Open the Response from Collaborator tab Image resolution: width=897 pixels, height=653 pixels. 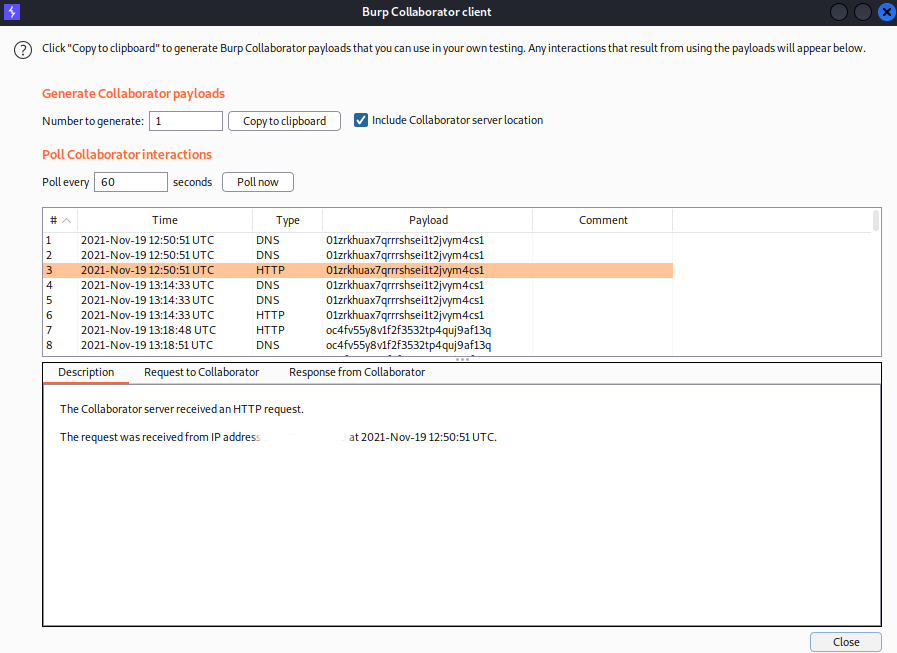[x=354, y=371]
